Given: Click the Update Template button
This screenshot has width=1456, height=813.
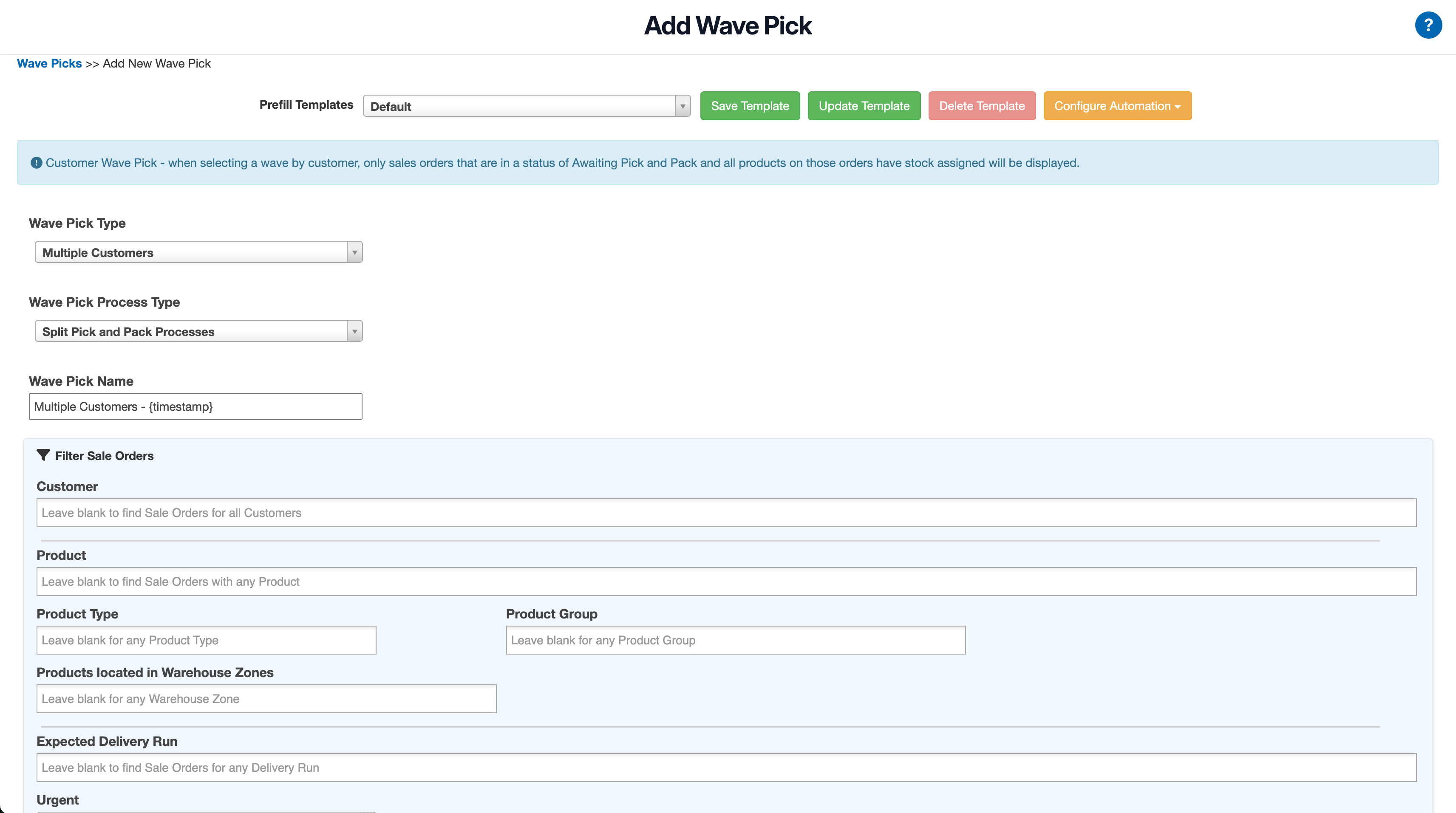Looking at the screenshot, I should point(864,106).
